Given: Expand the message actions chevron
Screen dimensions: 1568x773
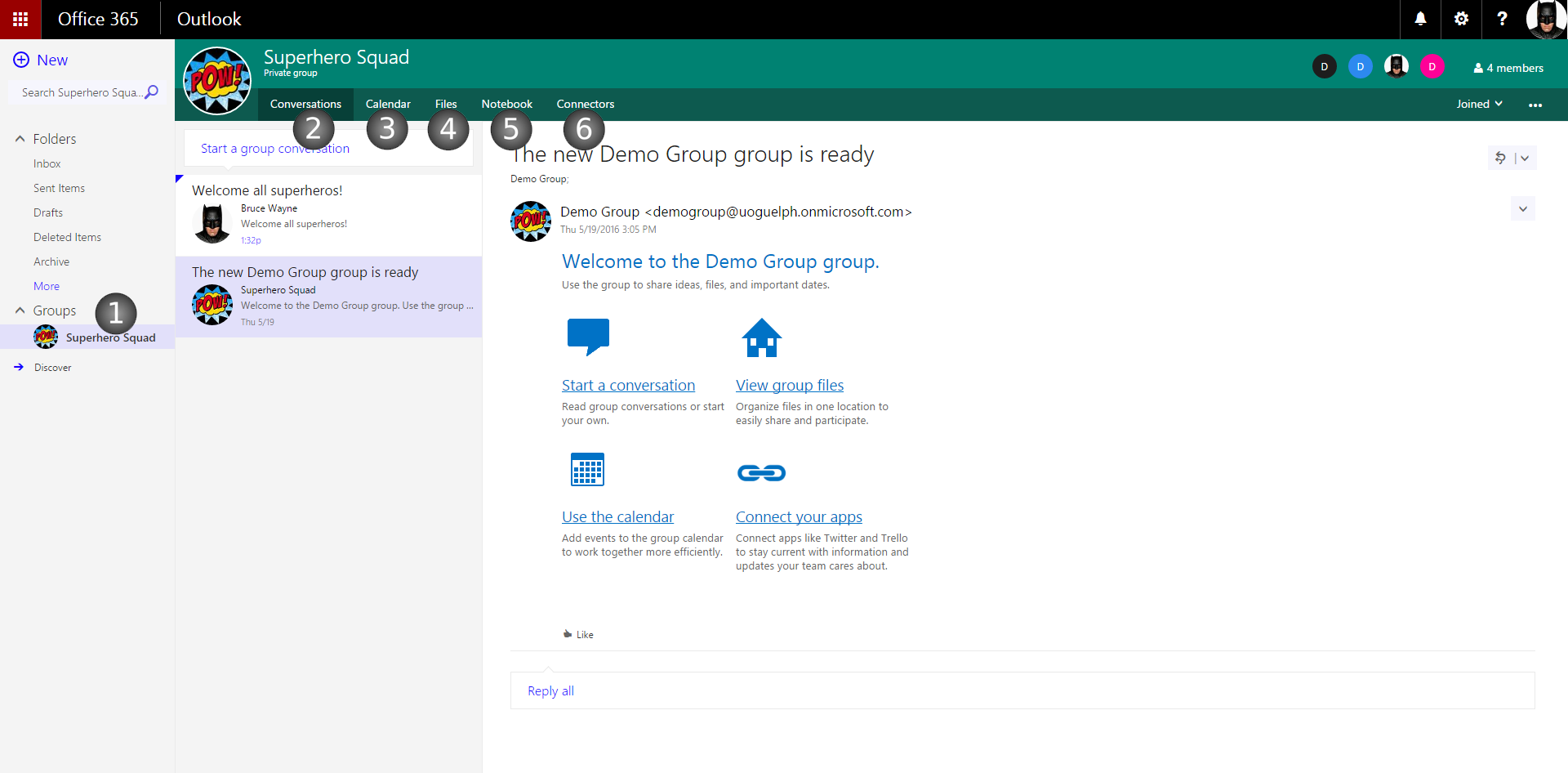Looking at the screenshot, I should click(1523, 209).
